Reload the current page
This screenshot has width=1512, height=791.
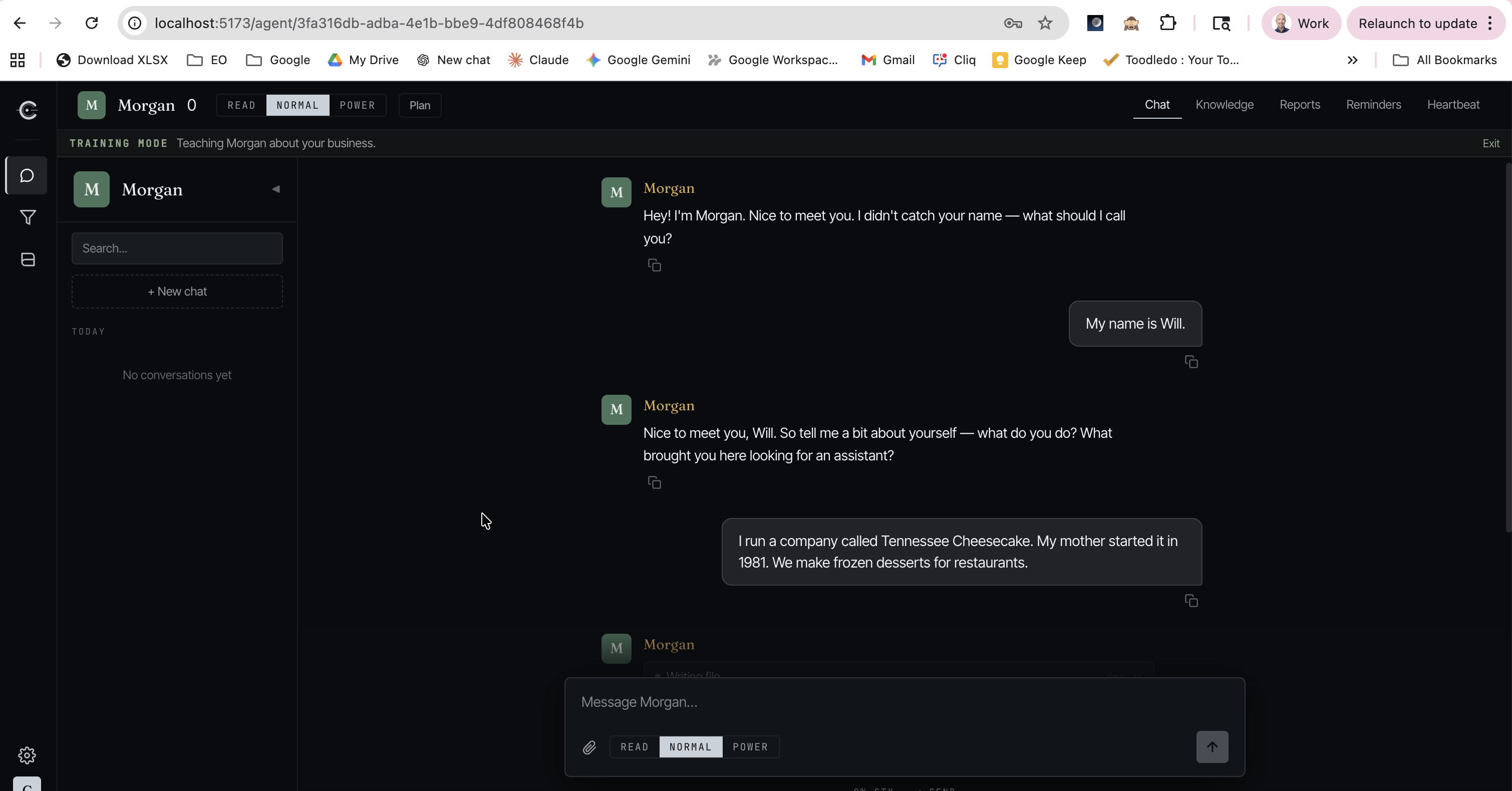92,23
